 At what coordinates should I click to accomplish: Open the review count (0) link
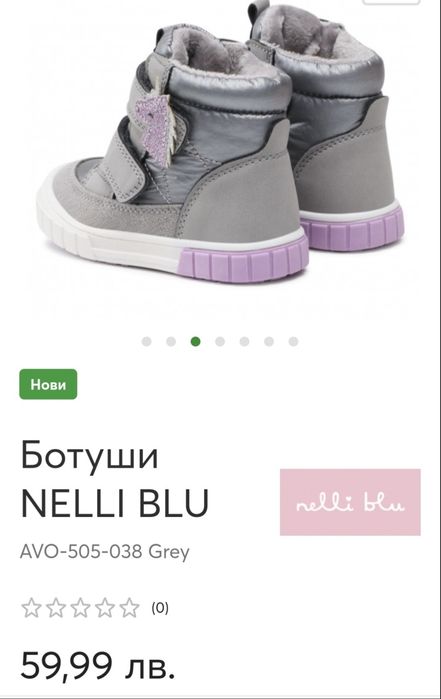160,608
